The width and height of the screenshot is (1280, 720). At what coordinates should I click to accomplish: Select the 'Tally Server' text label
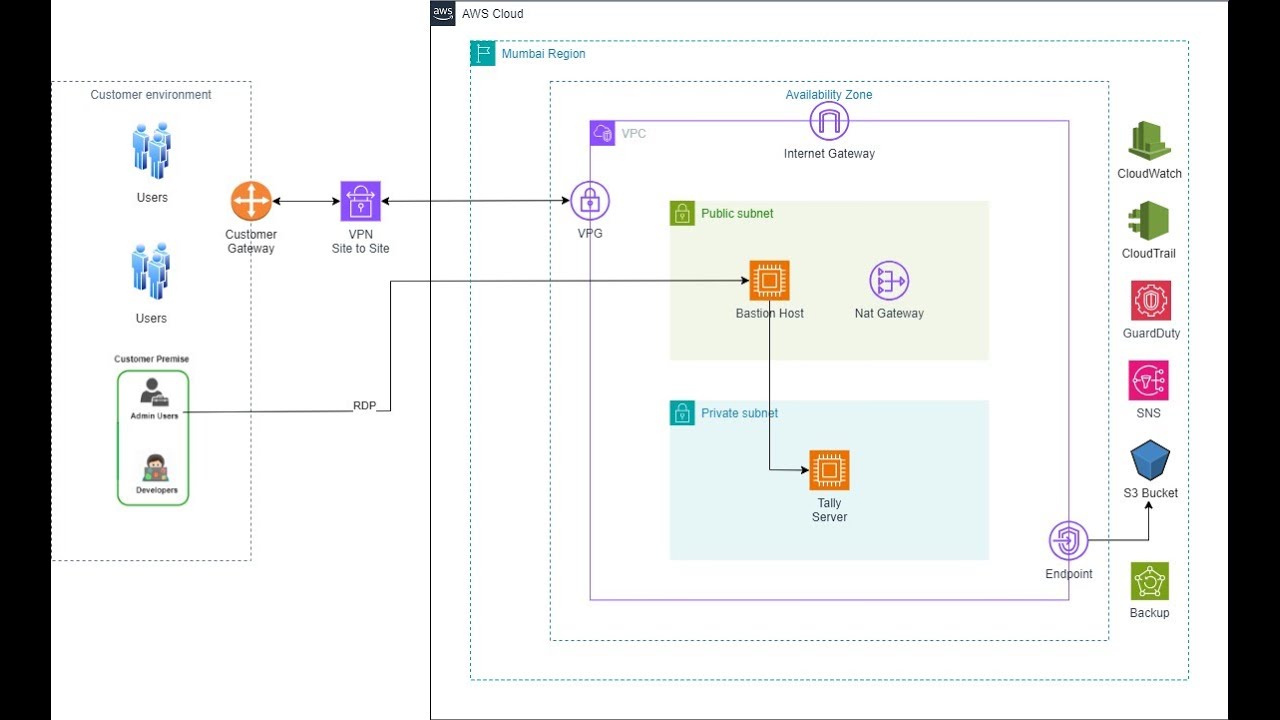click(829, 510)
